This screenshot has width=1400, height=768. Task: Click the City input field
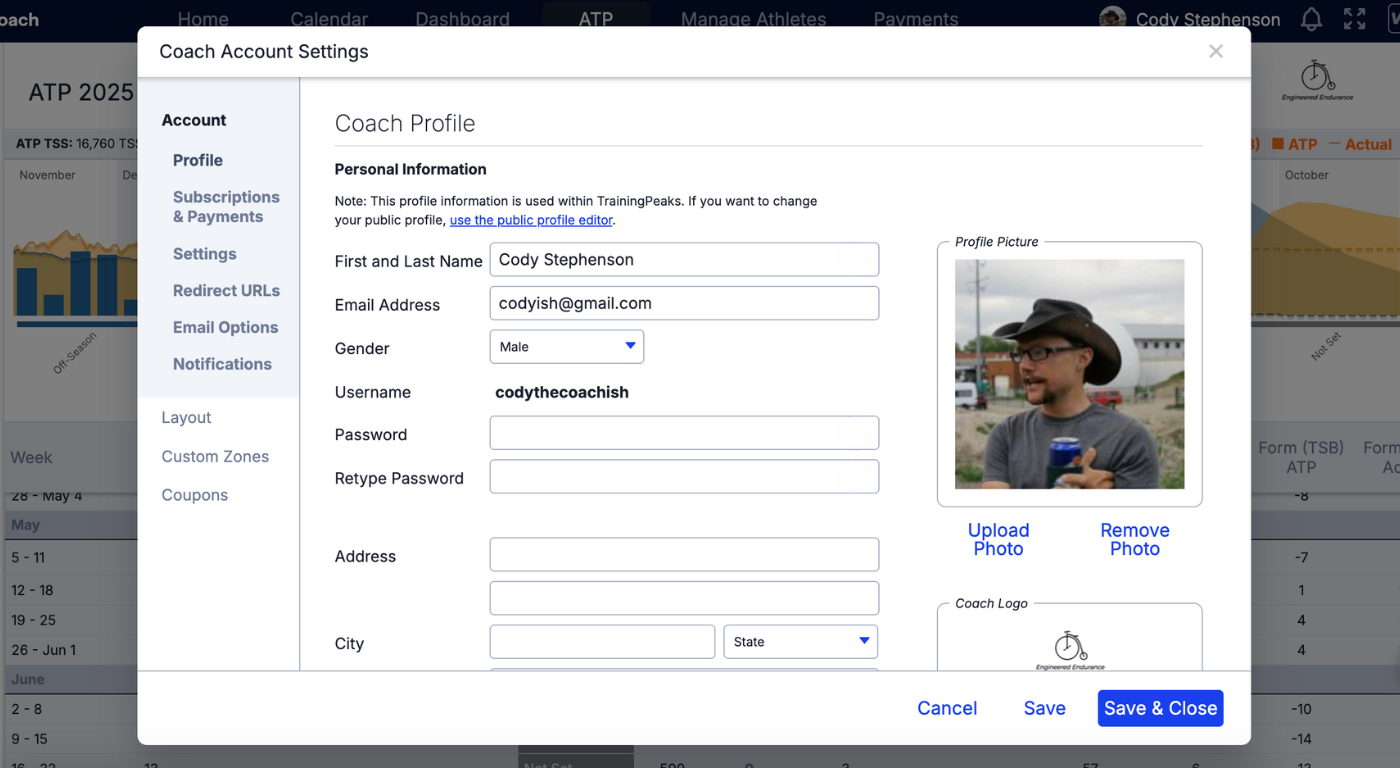pyautogui.click(x=602, y=642)
